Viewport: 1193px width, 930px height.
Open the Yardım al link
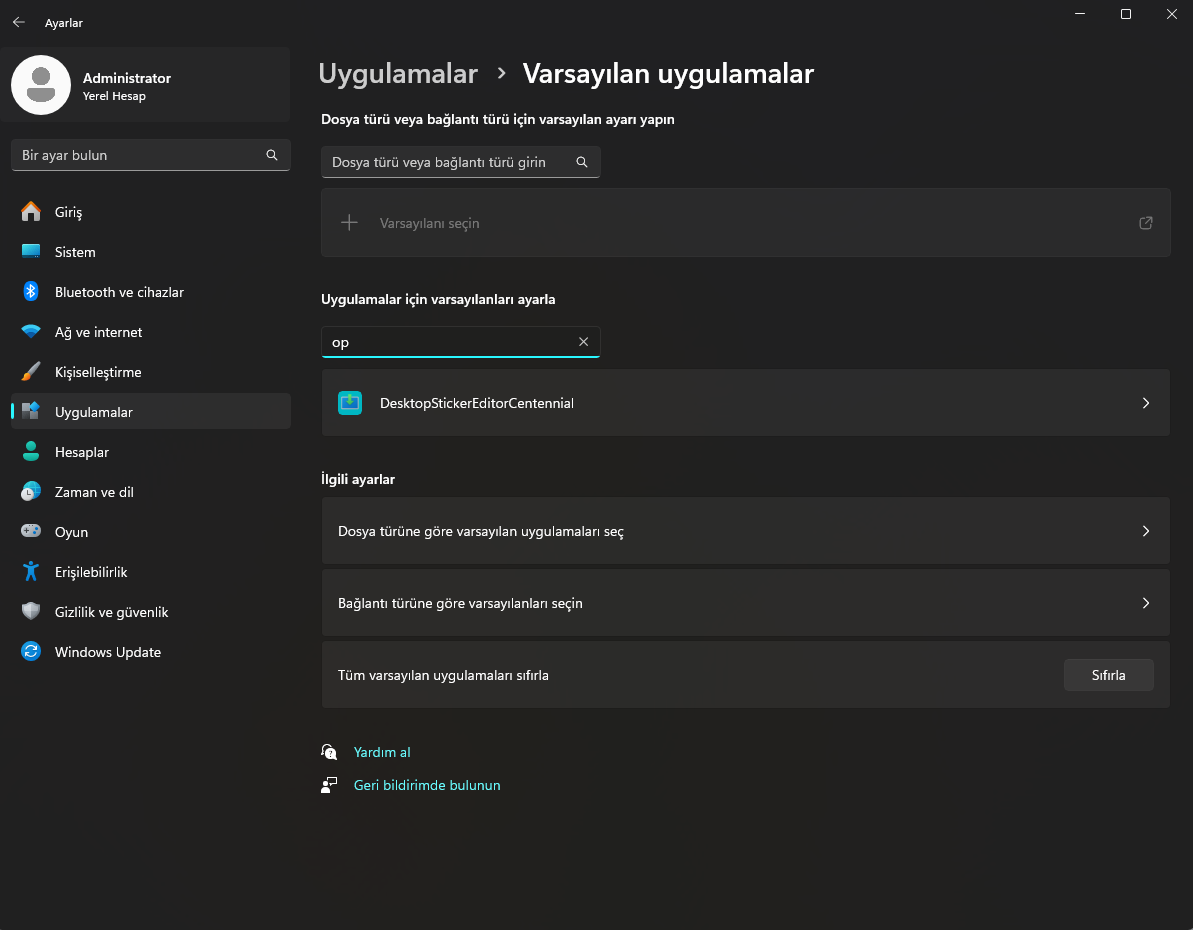[x=382, y=752]
